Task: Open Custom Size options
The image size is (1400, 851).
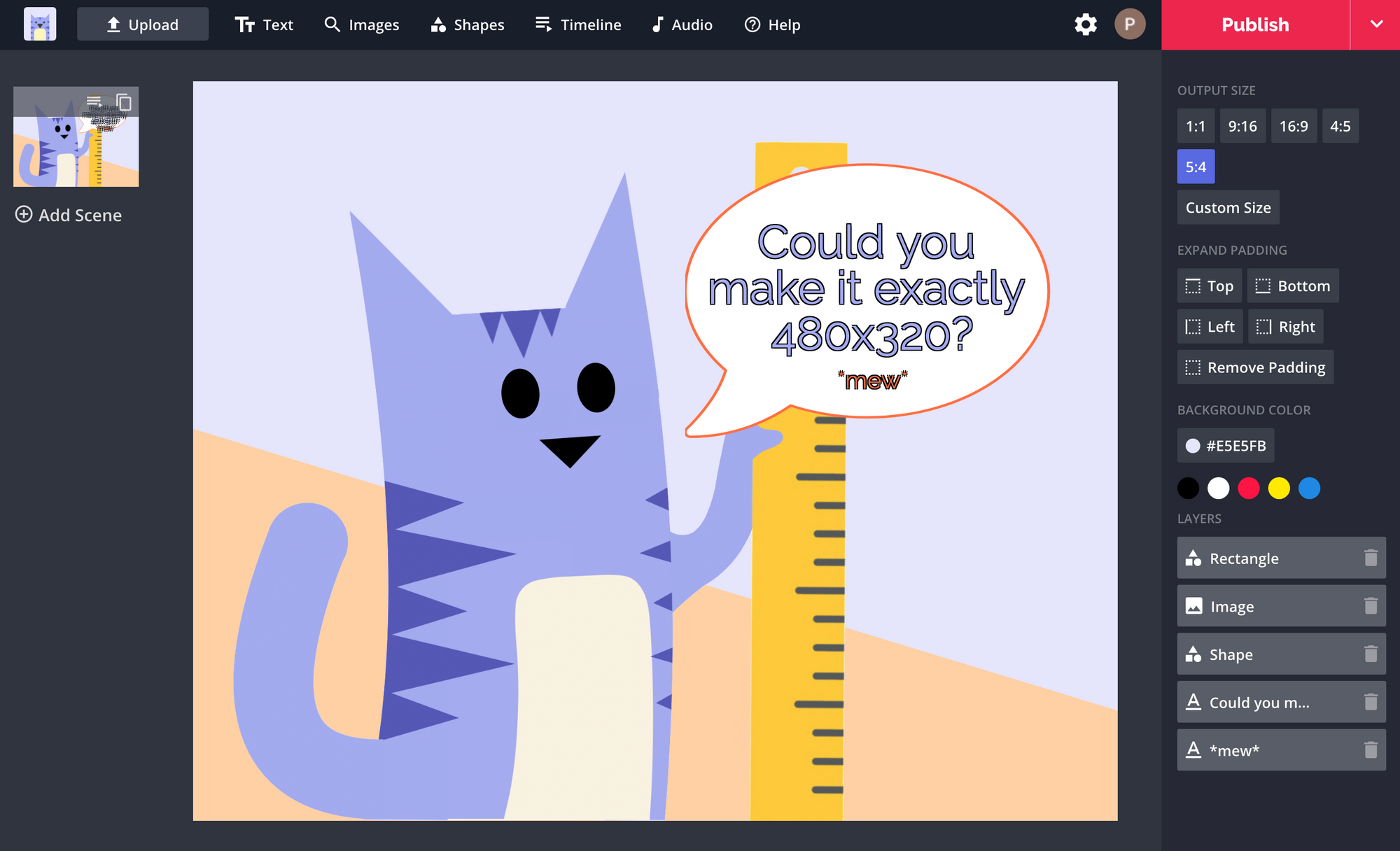Action: tap(1227, 208)
